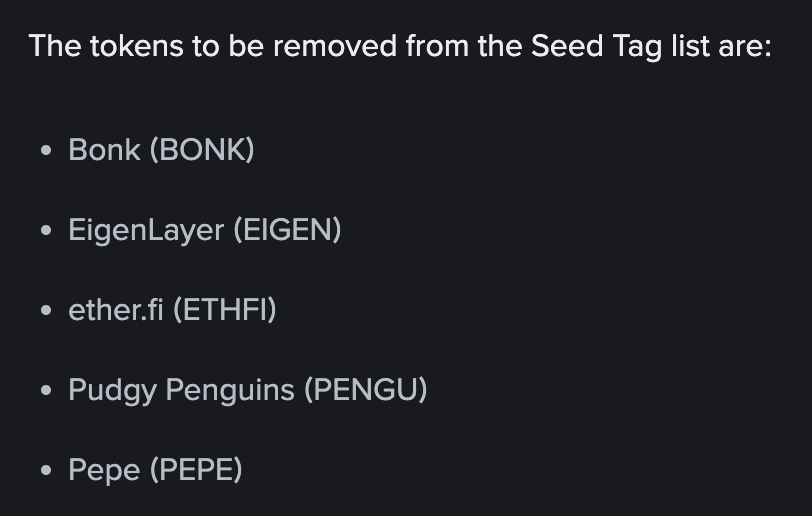This screenshot has width=812, height=516.
Task: Click the word Pepe token name
Action: click(x=104, y=470)
